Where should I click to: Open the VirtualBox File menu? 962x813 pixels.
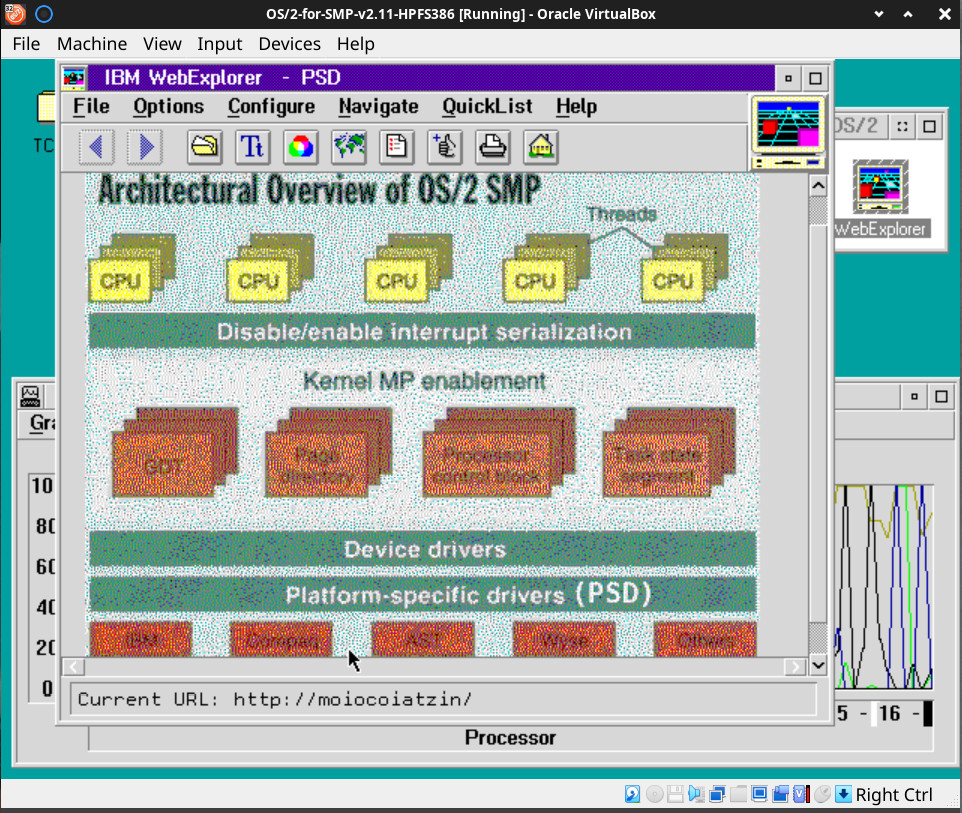pyautogui.click(x=26, y=44)
